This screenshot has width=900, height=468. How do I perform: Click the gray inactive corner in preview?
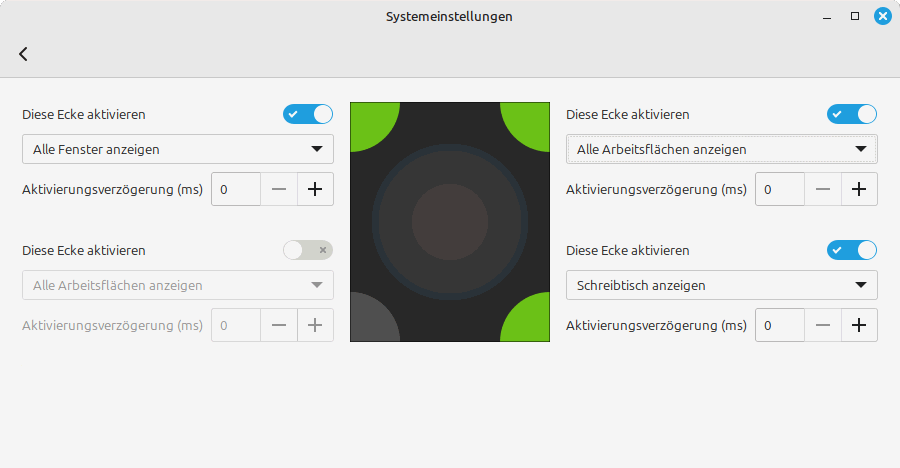(x=369, y=322)
